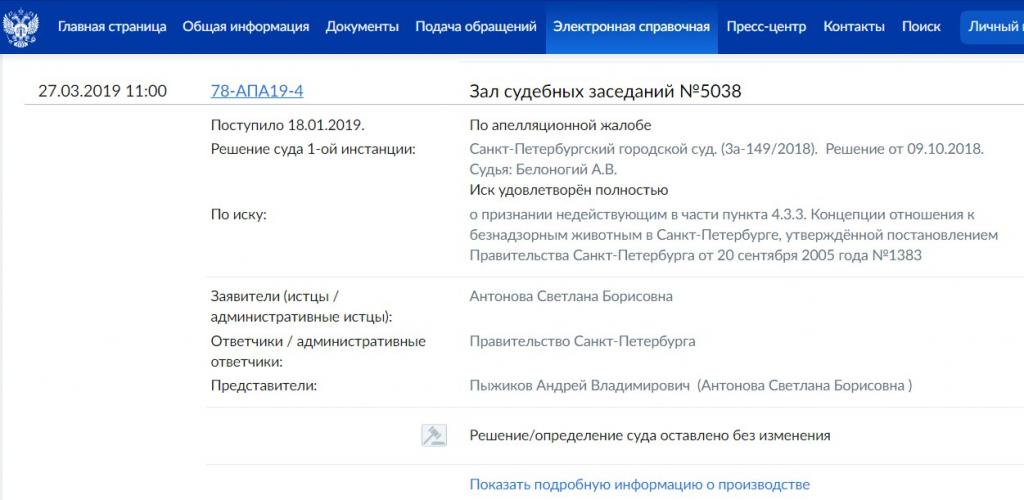The height and width of the screenshot is (500, 1024).
Task: Click the Зал судебных заседаний №5038 heading
Action: click(605, 91)
